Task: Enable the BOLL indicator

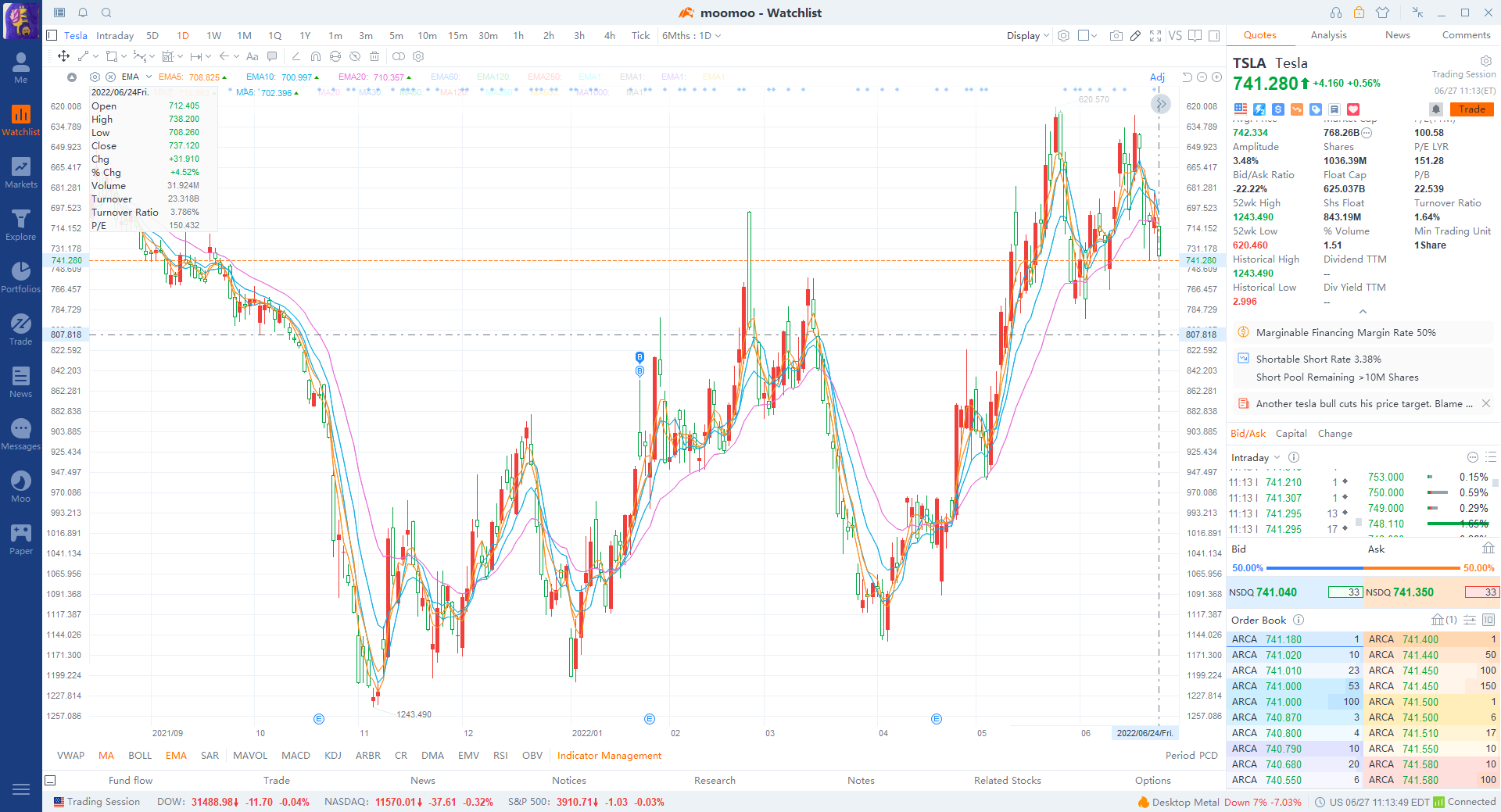Action: tap(140, 756)
